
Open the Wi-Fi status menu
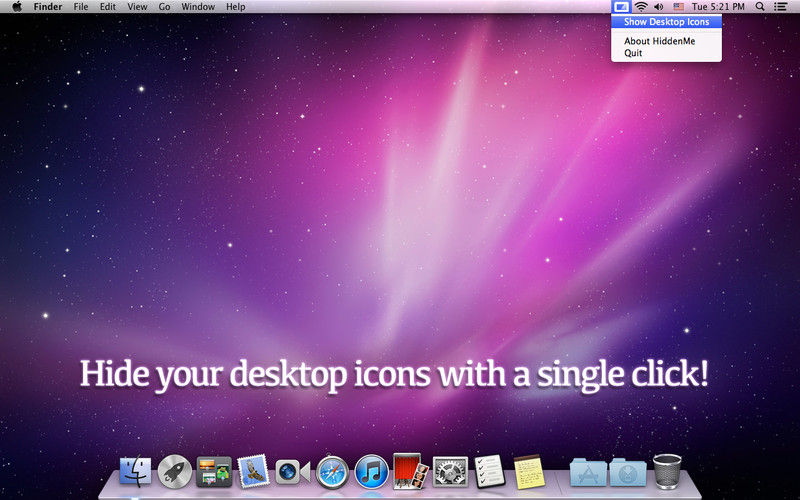(x=641, y=7)
